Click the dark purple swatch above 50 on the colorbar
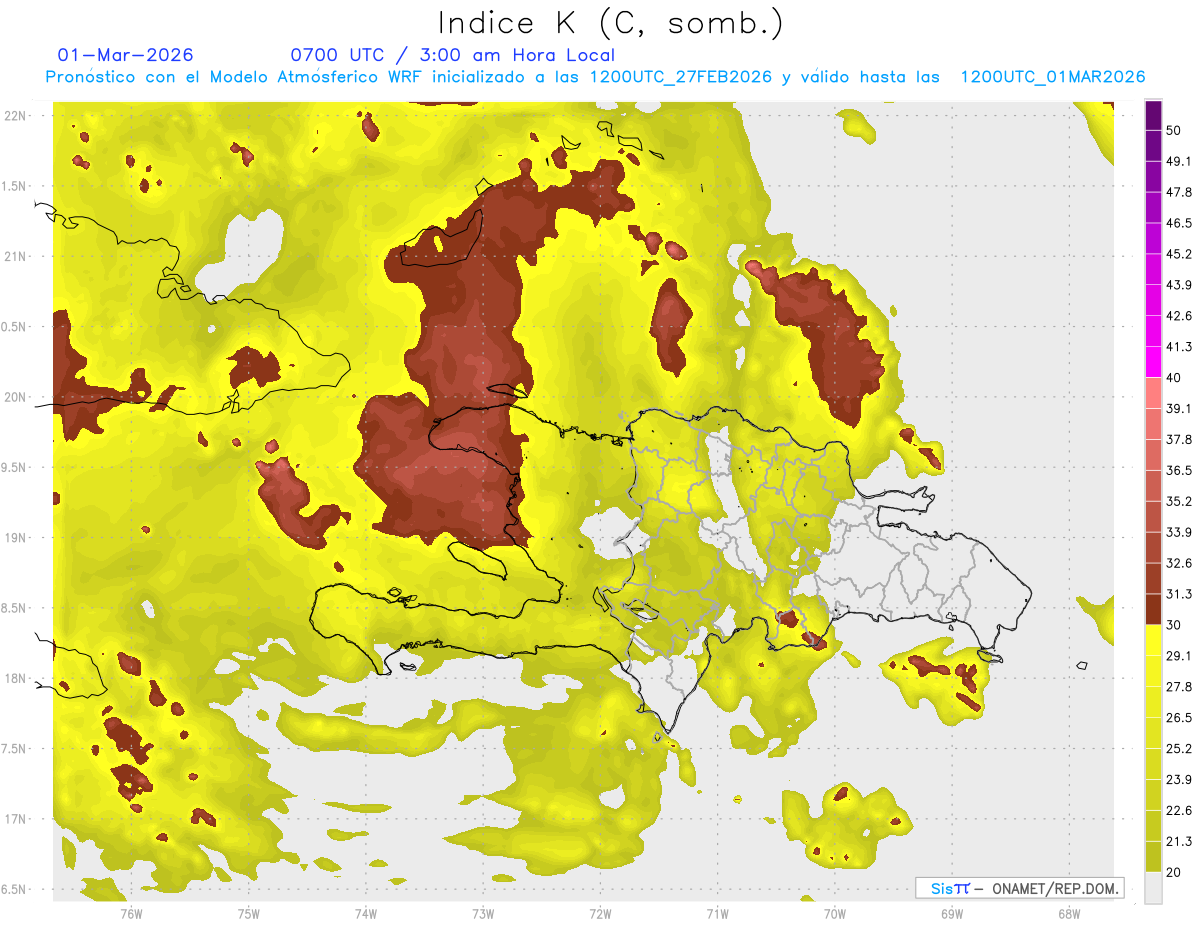1200x927 pixels. [1153, 115]
